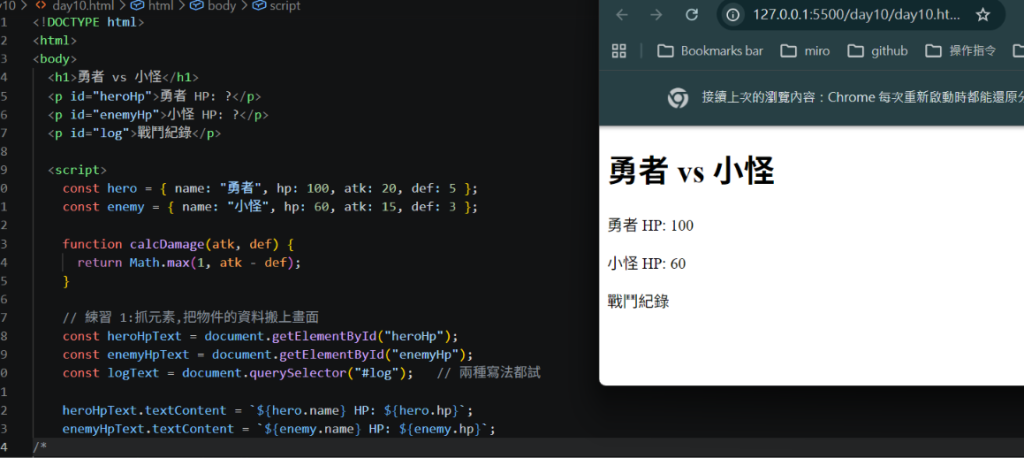Click the 戰鬥紀錄 text on the webpage
The height and width of the screenshot is (458, 1024).
pos(638,302)
